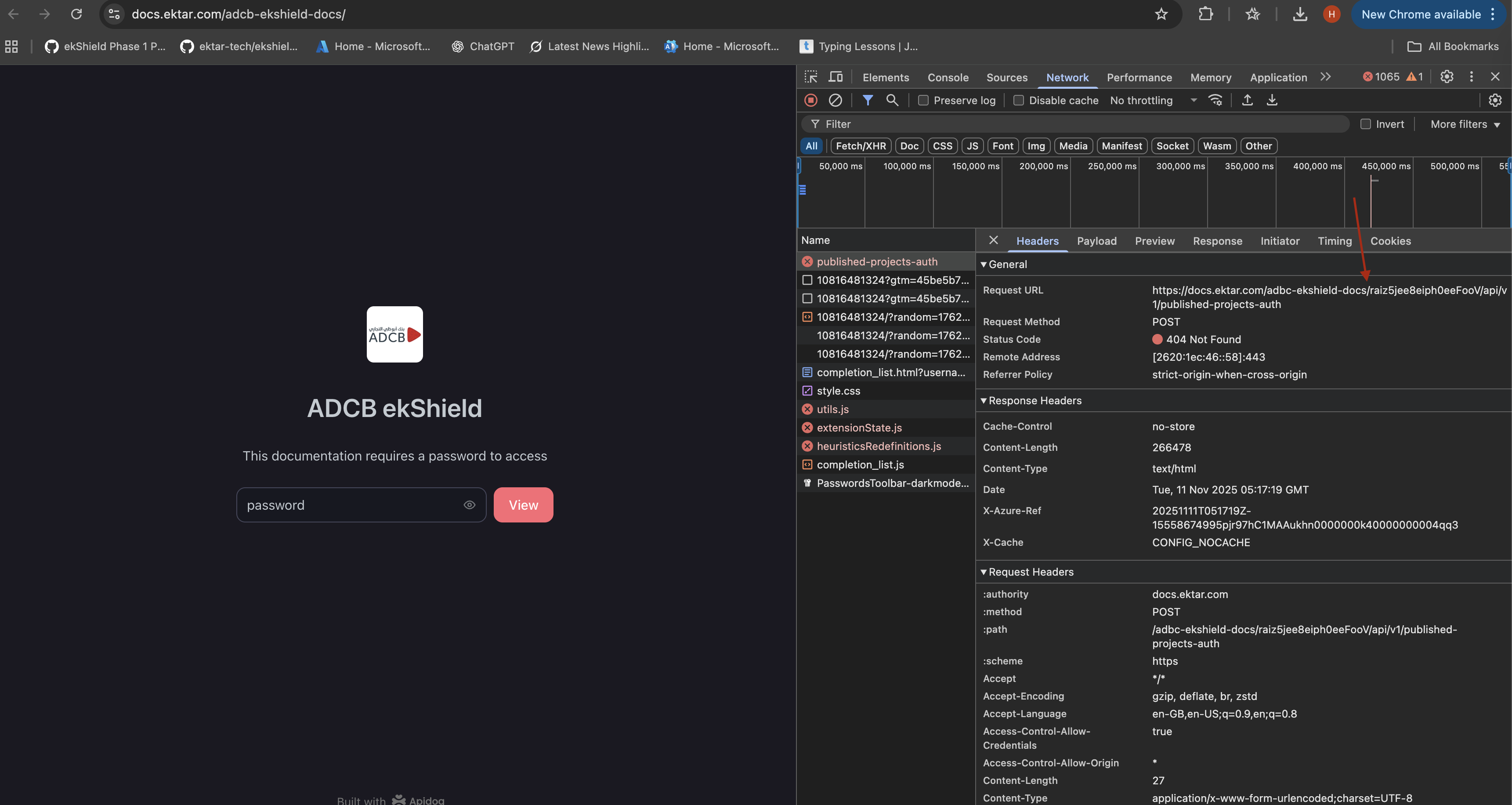
Task: Check the Disable cache checkbox
Action: coord(1018,100)
